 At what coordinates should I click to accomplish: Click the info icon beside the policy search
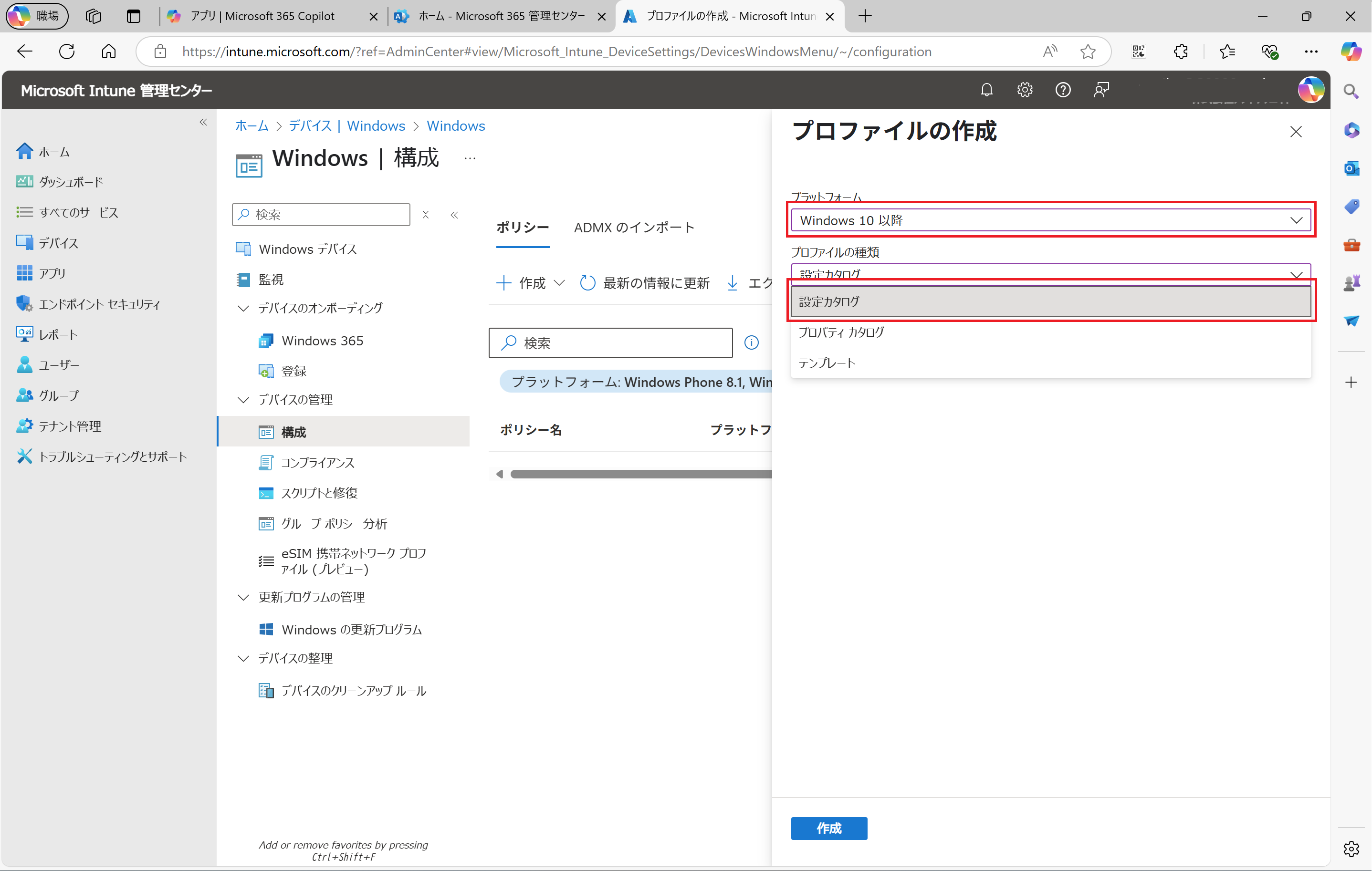pos(751,342)
